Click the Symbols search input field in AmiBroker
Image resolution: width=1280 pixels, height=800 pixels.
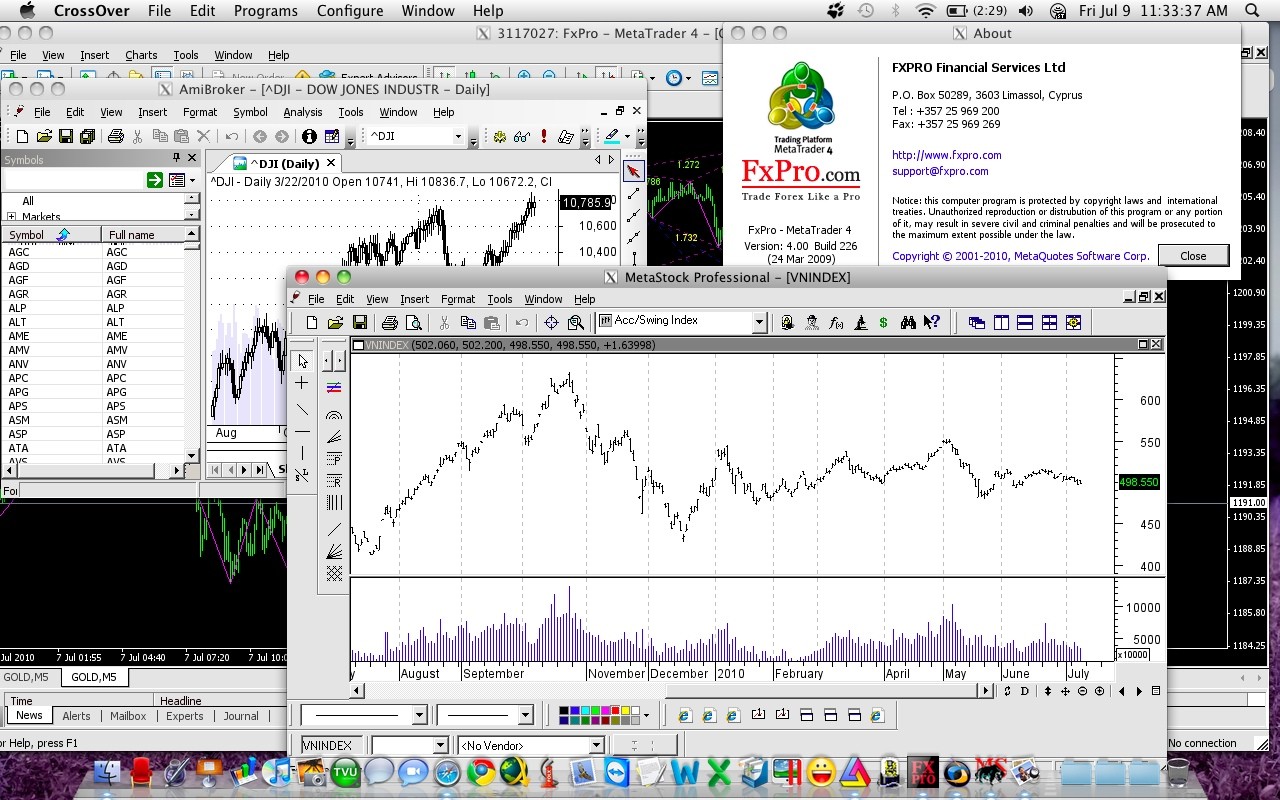(74, 180)
